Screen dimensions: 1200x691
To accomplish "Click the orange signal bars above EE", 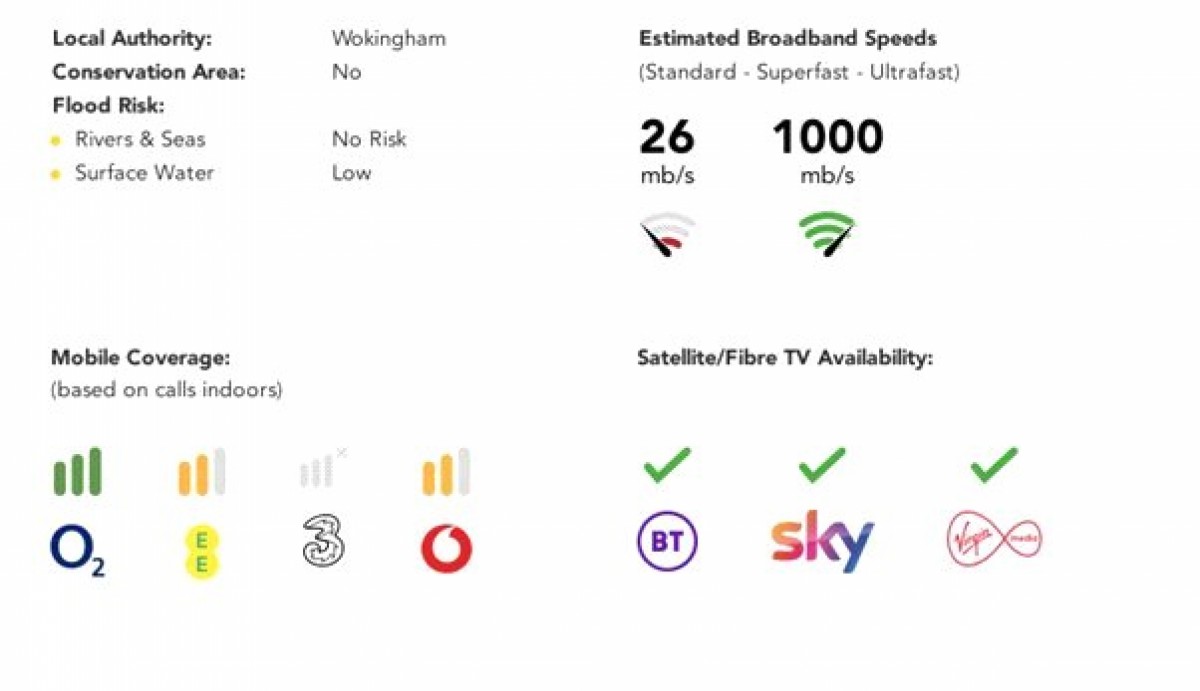I will coord(201,471).
